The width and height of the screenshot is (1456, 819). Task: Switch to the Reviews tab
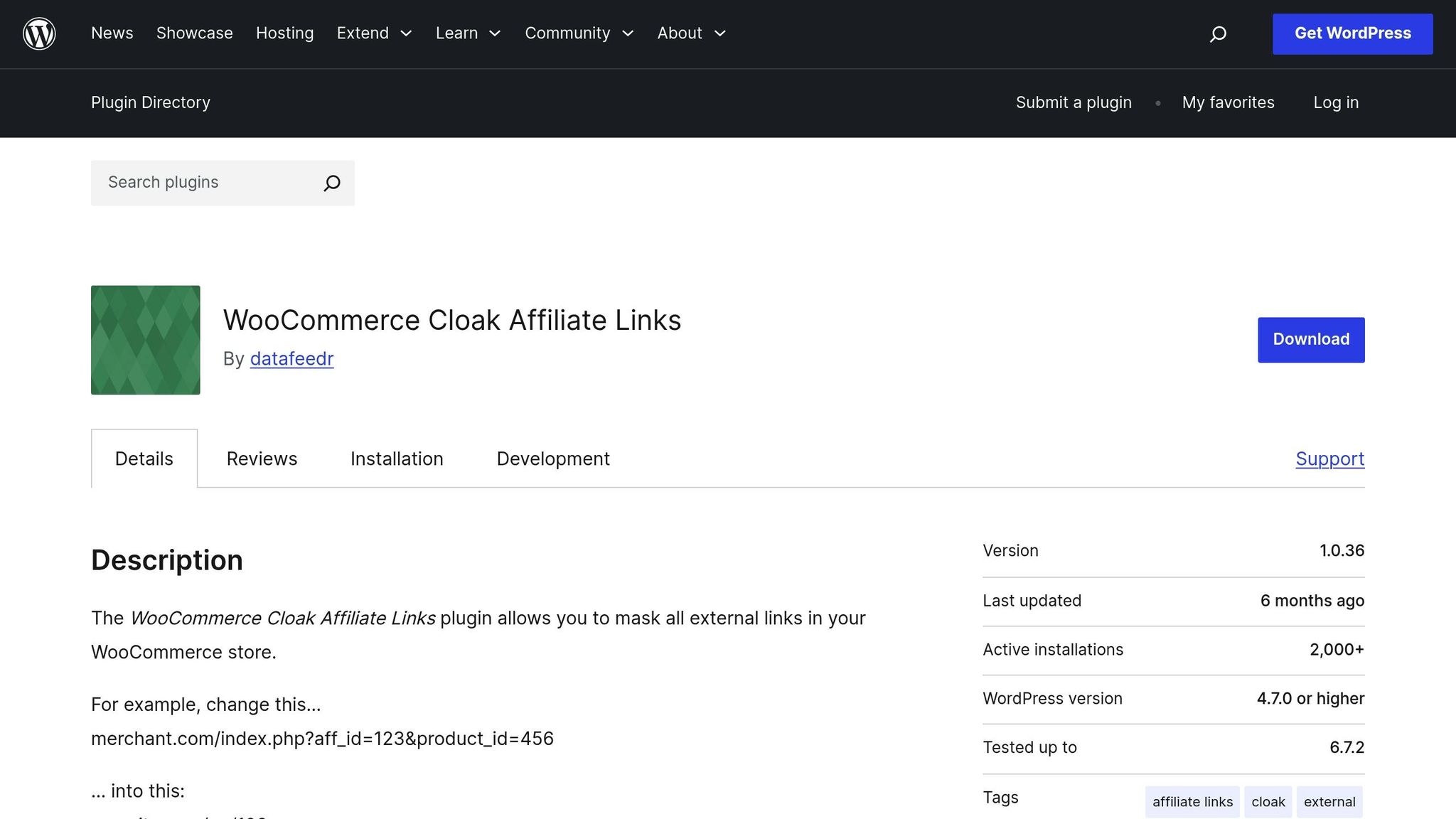262,459
